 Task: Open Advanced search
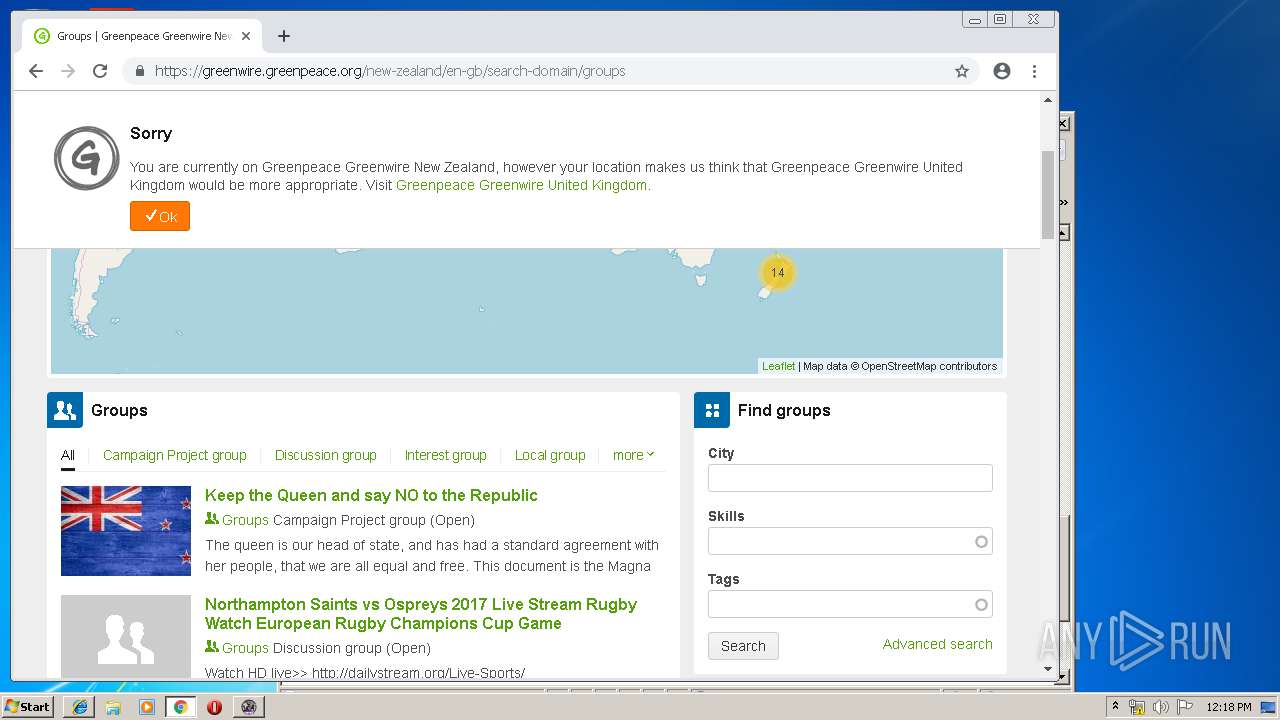pos(938,644)
